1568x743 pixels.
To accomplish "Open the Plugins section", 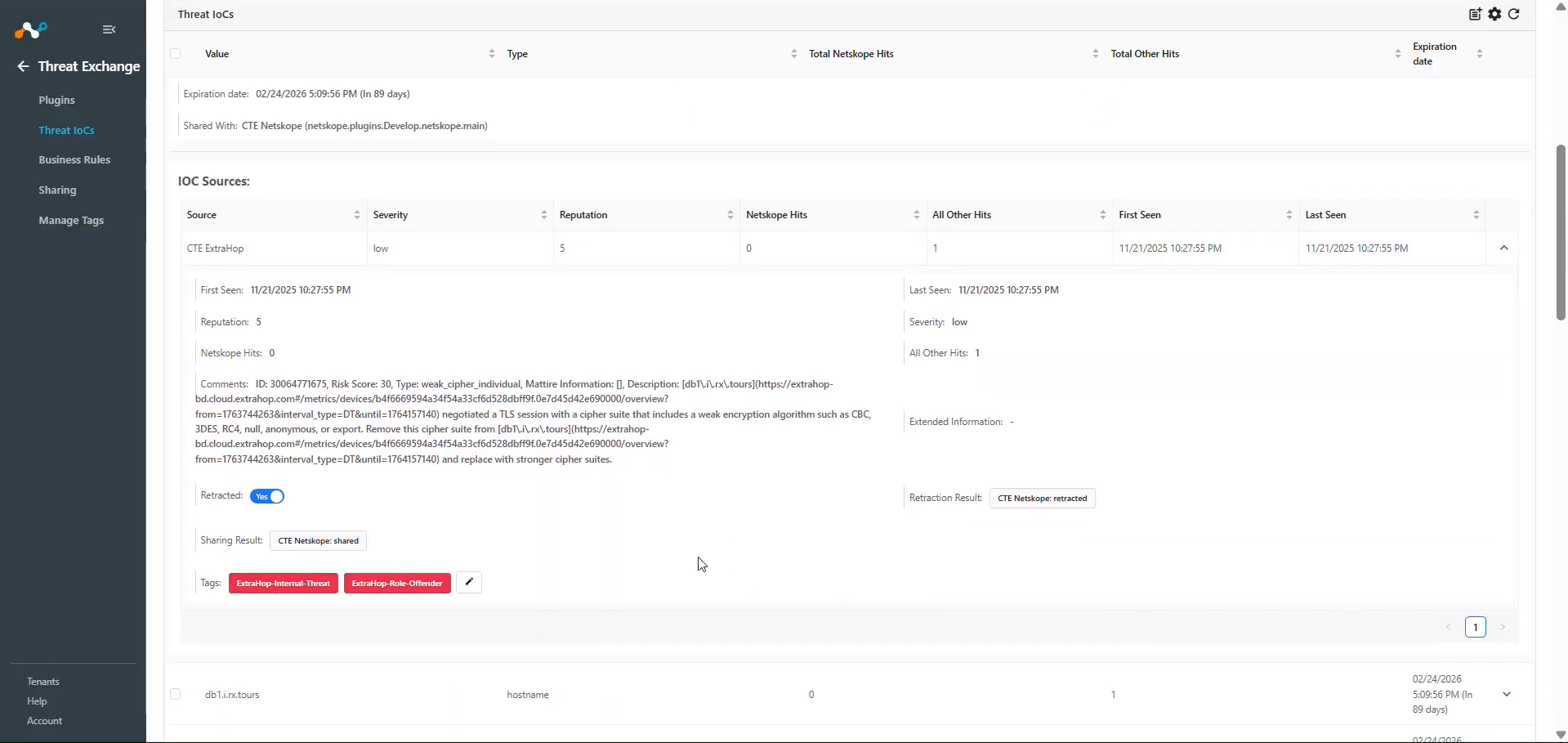I will (56, 101).
